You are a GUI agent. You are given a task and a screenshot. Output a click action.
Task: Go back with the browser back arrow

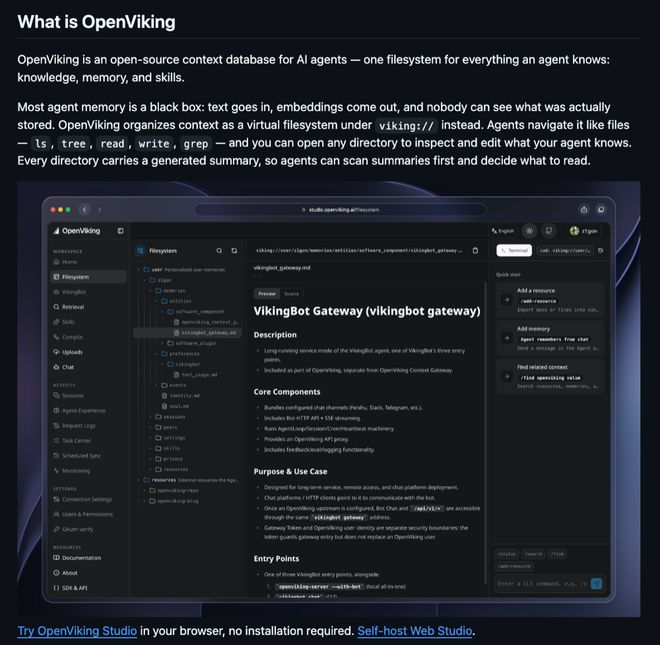pos(85,209)
